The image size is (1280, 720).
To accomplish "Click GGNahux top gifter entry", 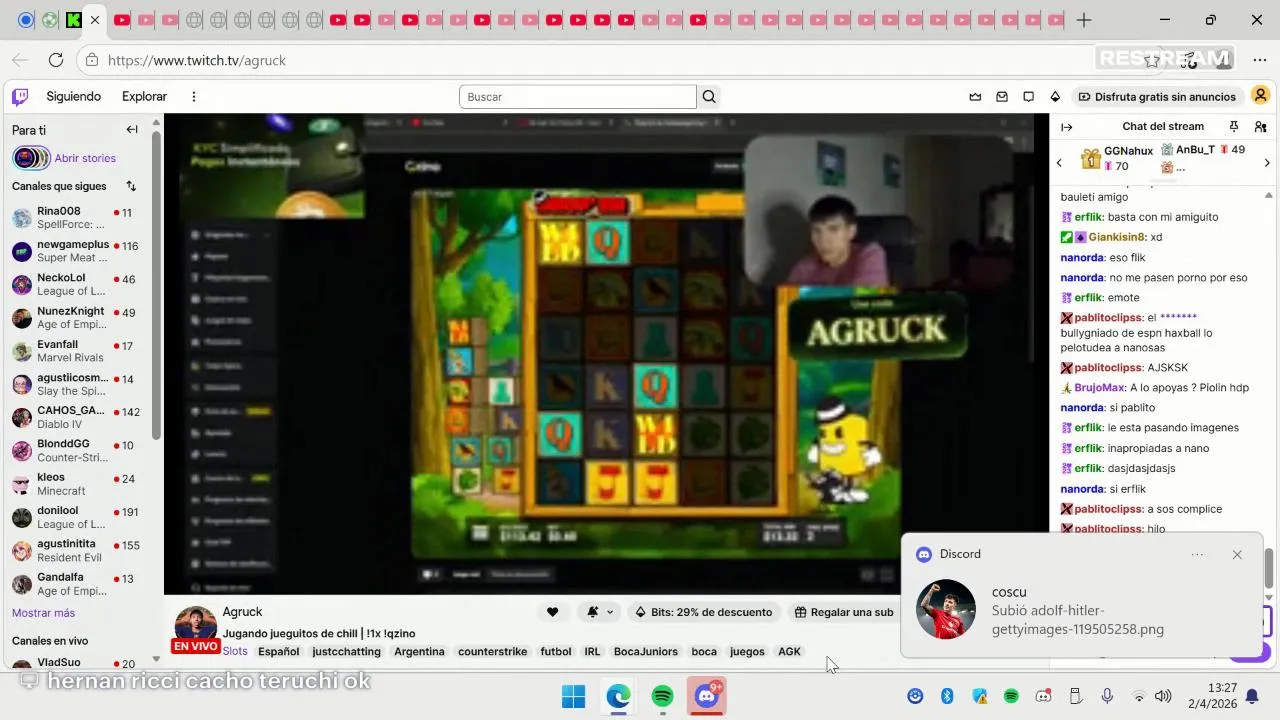I will click(x=1117, y=159).
